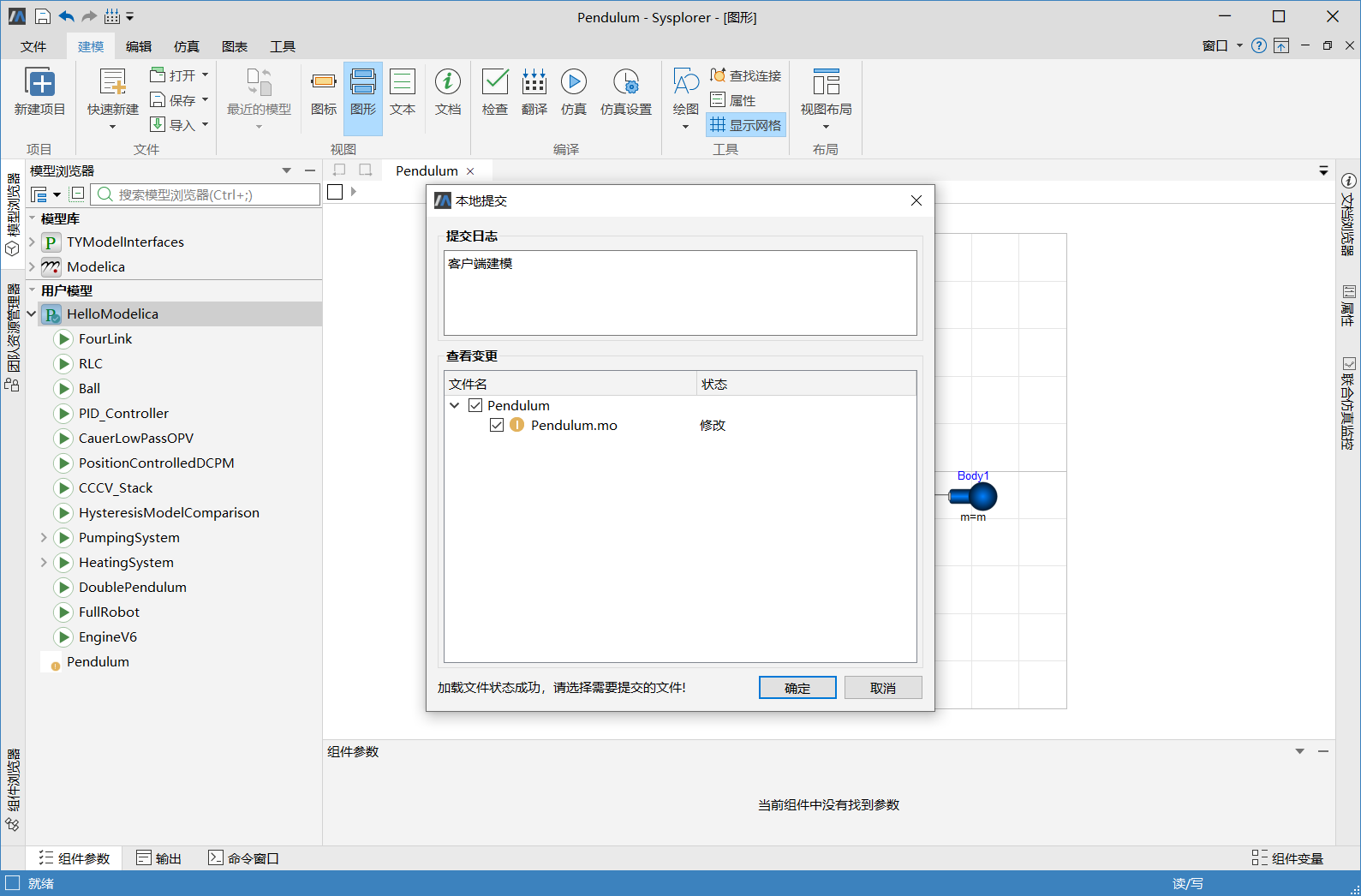Expand the HeatingSystem tree node

tap(44, 562)
